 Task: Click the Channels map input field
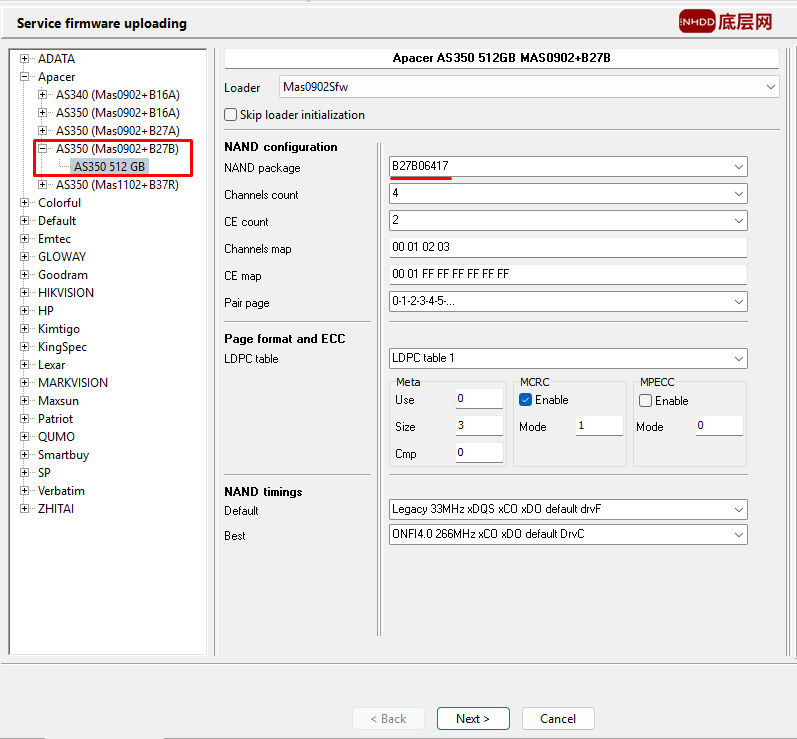pos(568,248)
